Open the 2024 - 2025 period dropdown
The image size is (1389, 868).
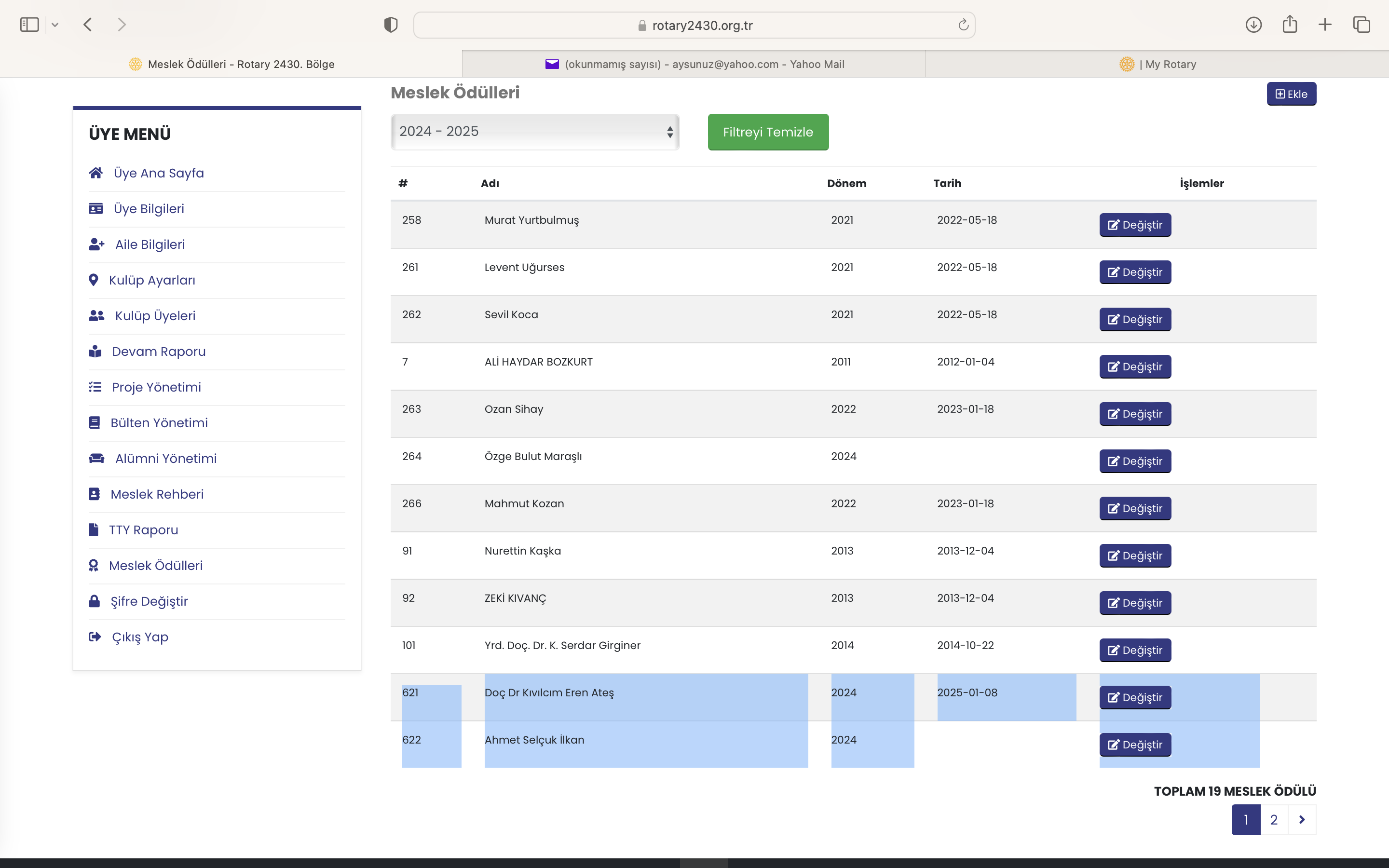pyautogui.click(x=535, y=132)
